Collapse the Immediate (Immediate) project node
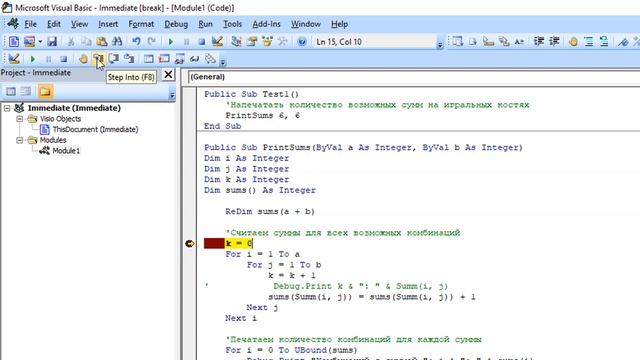 tap(7, 108)
